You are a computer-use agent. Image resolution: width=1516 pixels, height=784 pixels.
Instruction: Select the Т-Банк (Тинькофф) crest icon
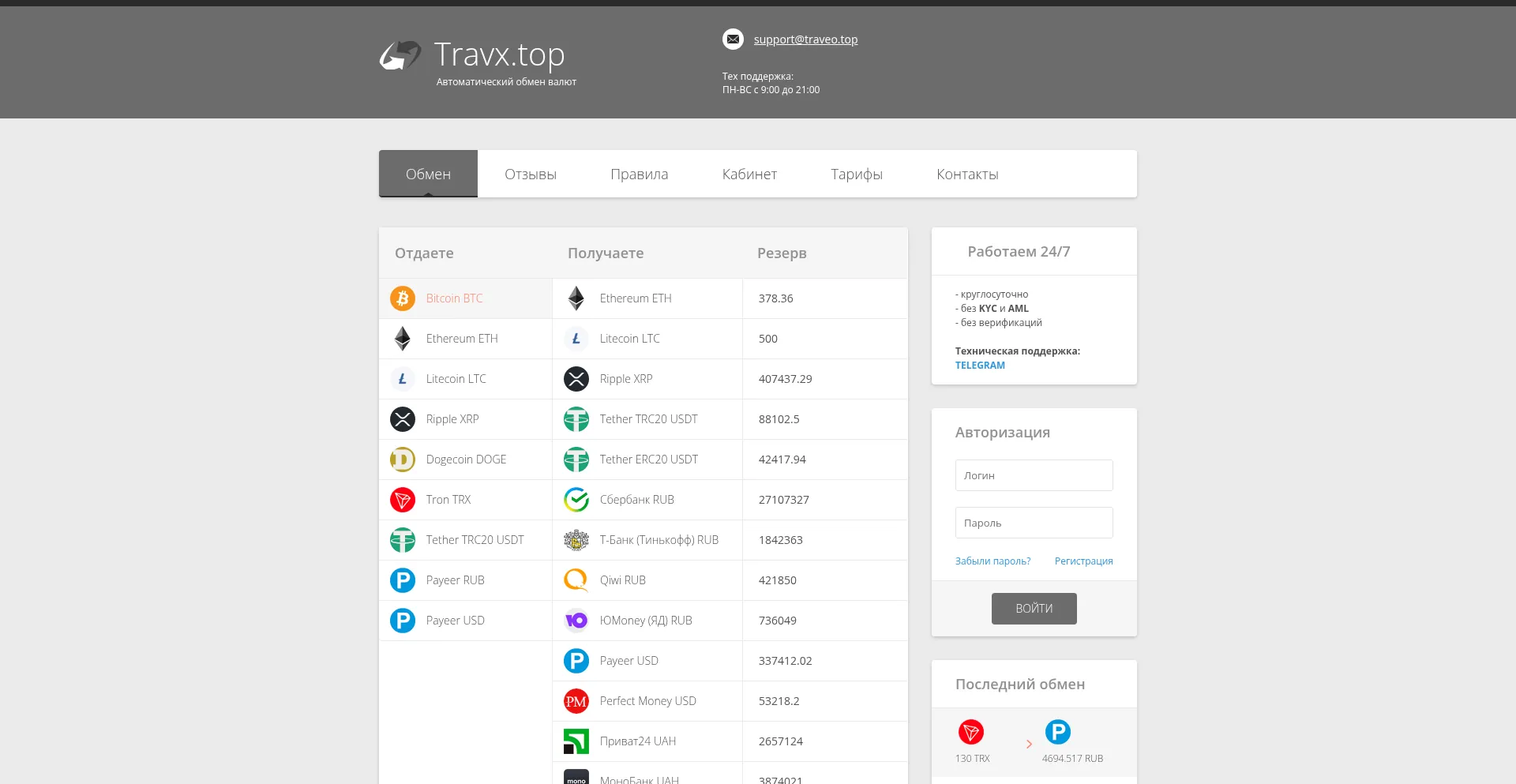coord(576,540)
